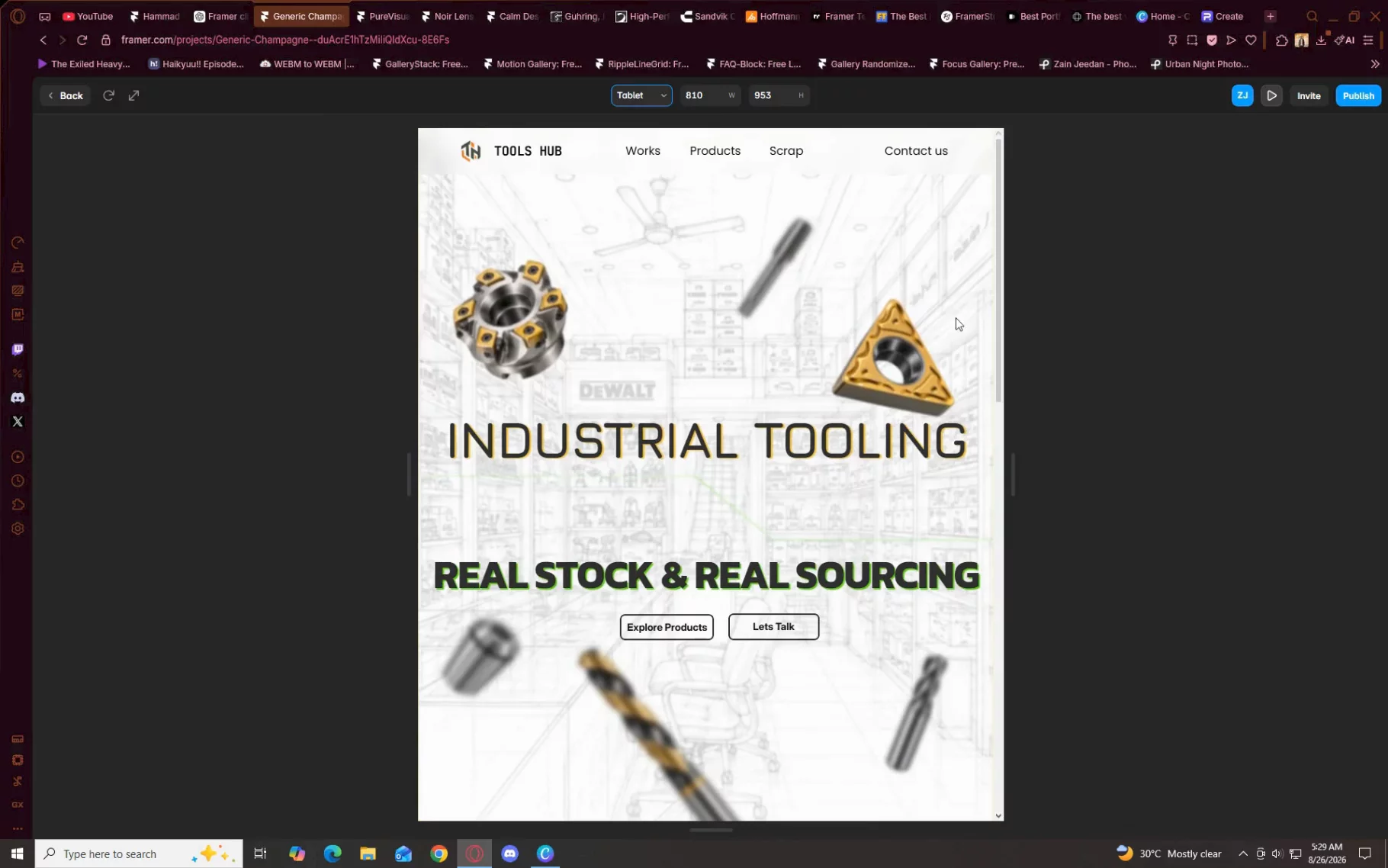The height and width of the screenshot is (868, 1388).
Task: Open the GalleryStack bookmark
Action: click(420, 64)
